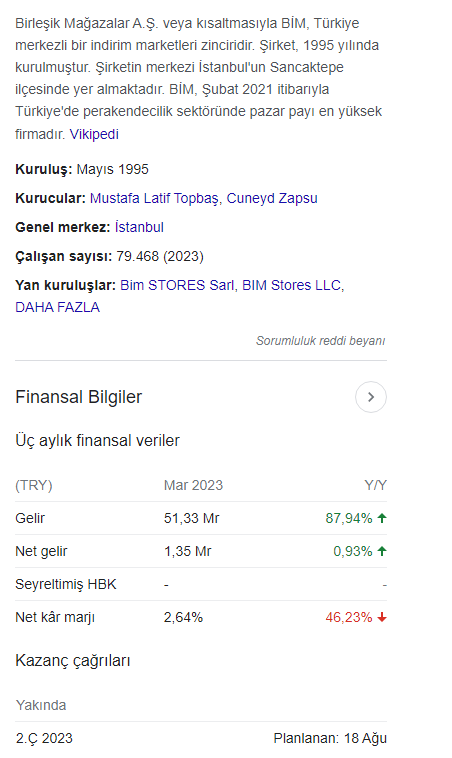
Task: Click the Finansal Bilgiler heading
Action: (x=79, y=397)
